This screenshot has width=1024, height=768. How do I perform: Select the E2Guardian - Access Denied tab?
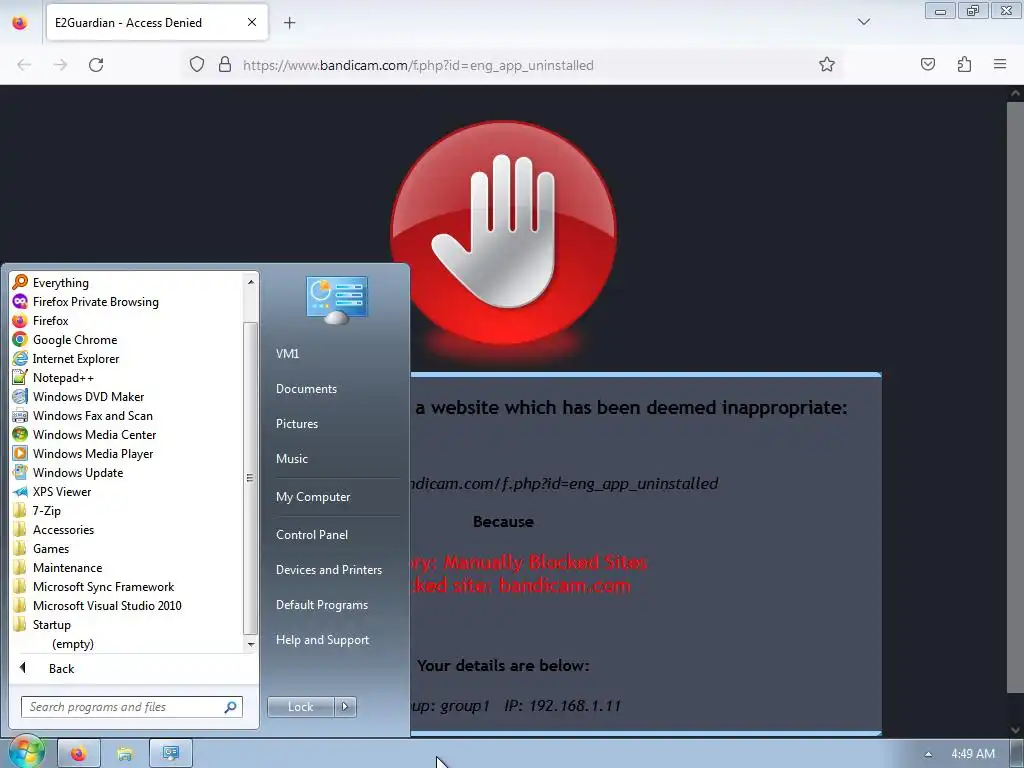[157, 23]
